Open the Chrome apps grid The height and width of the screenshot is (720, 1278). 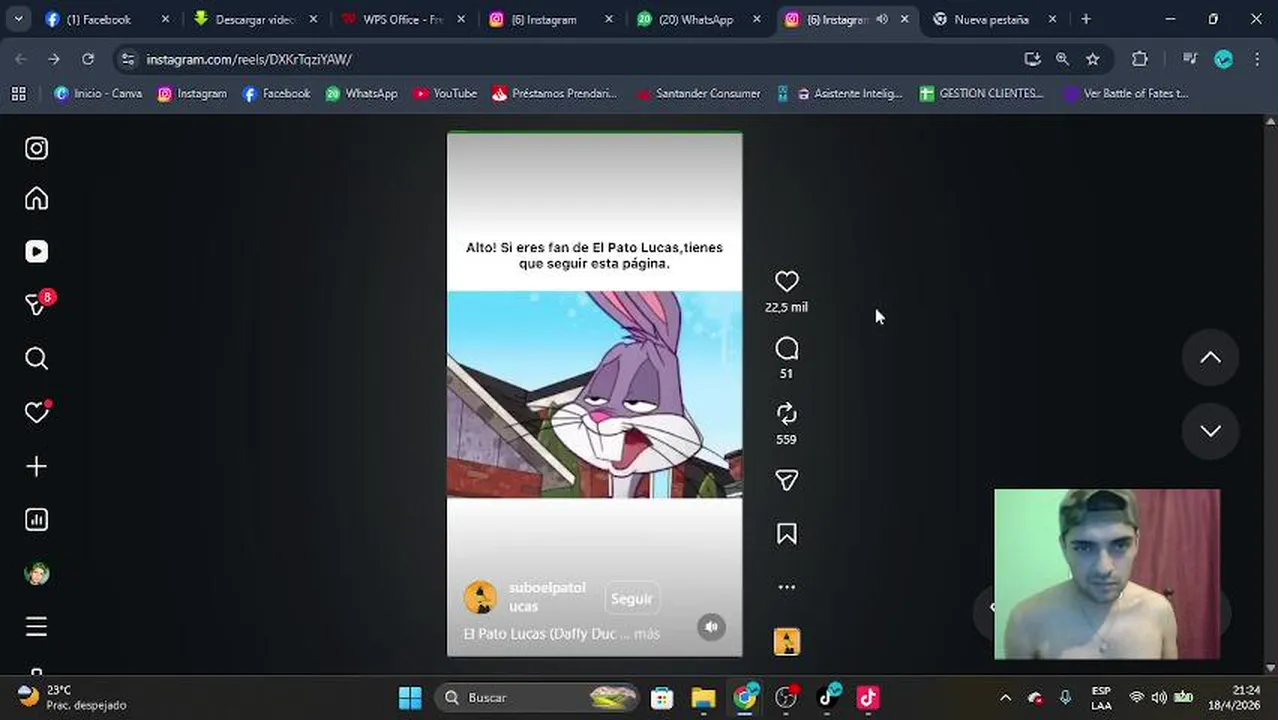click(x=18, y=93)
